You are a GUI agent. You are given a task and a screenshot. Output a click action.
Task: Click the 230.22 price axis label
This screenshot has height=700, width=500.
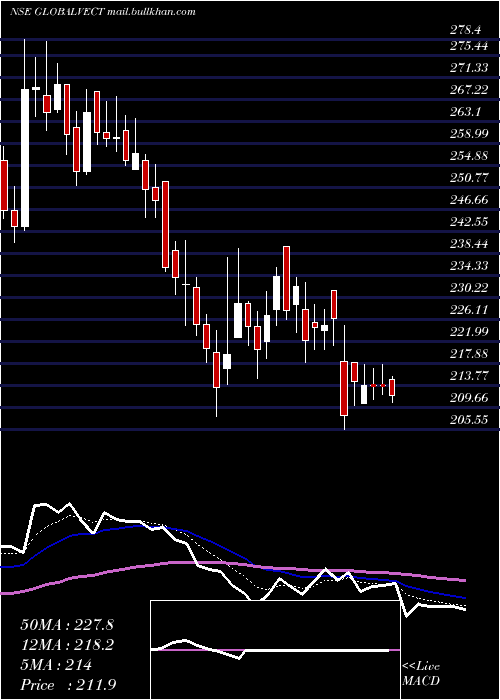471,288
